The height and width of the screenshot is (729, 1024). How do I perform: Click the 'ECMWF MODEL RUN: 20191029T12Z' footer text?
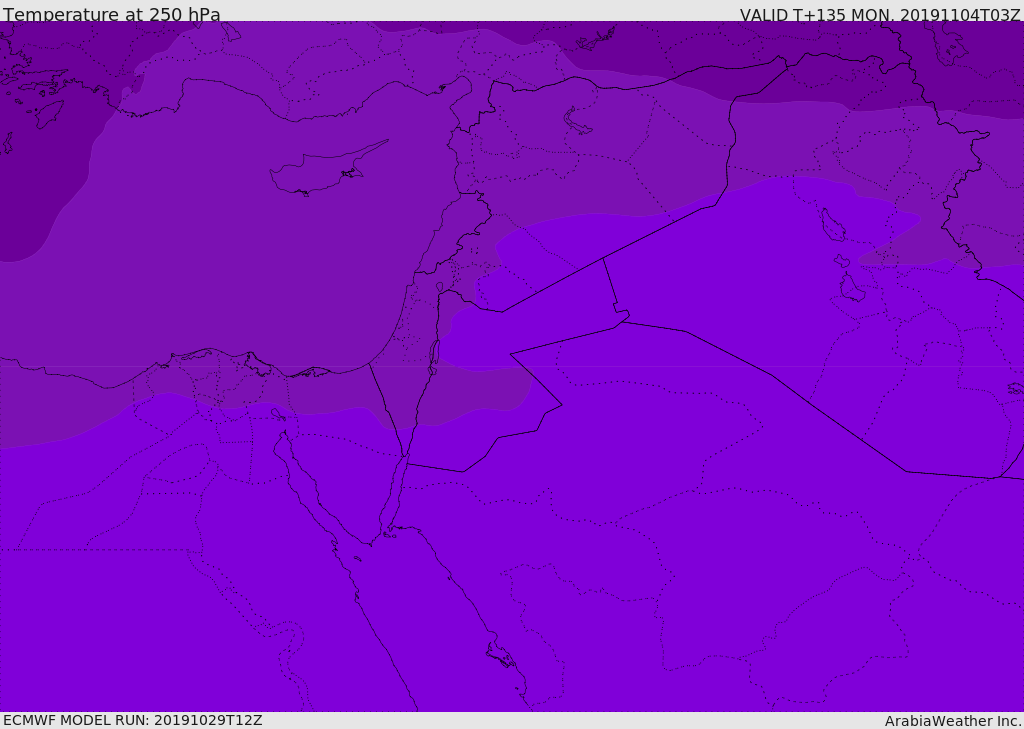pos(133,721)
